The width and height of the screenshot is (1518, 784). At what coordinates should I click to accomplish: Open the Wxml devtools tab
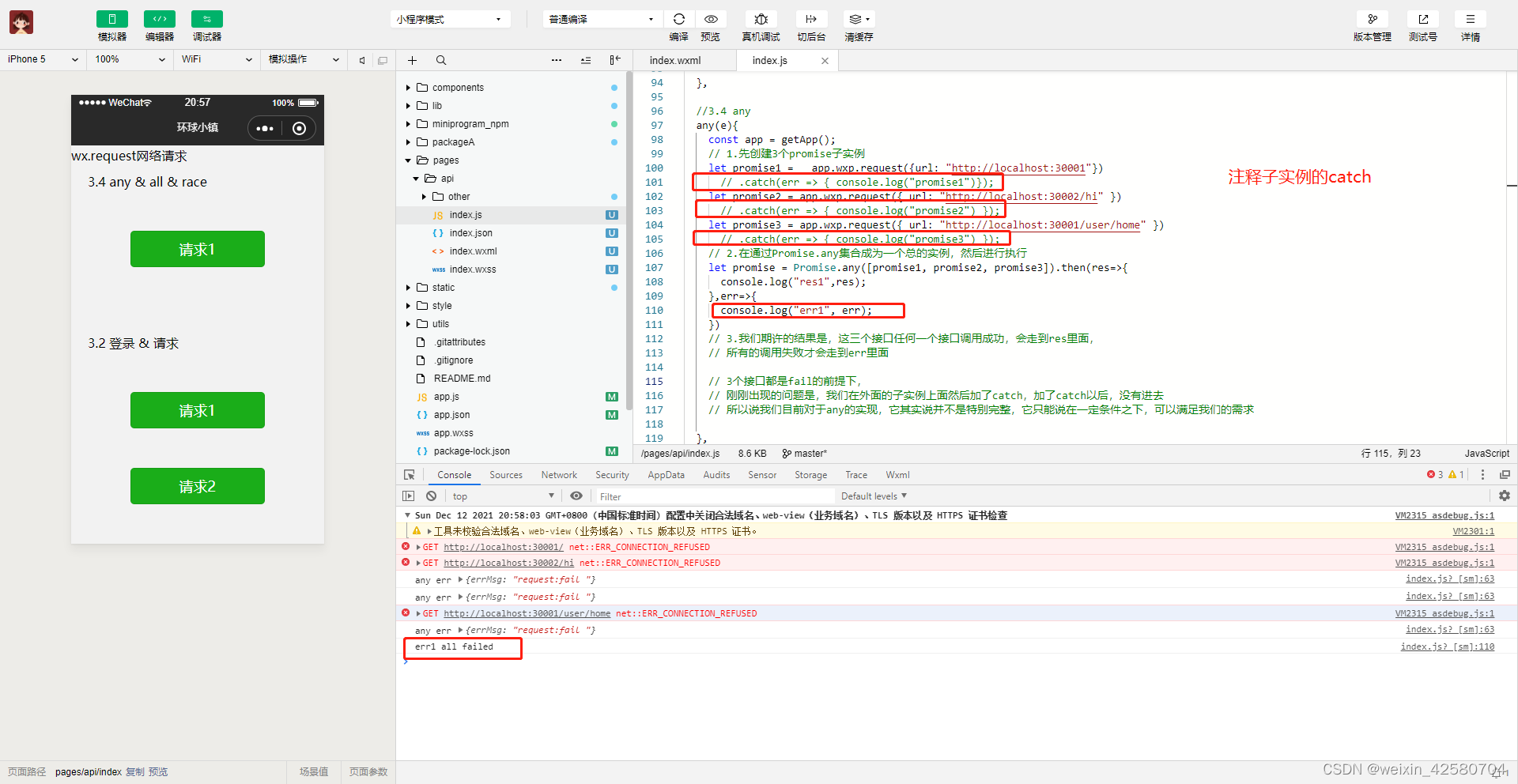[x=897, y=475]
